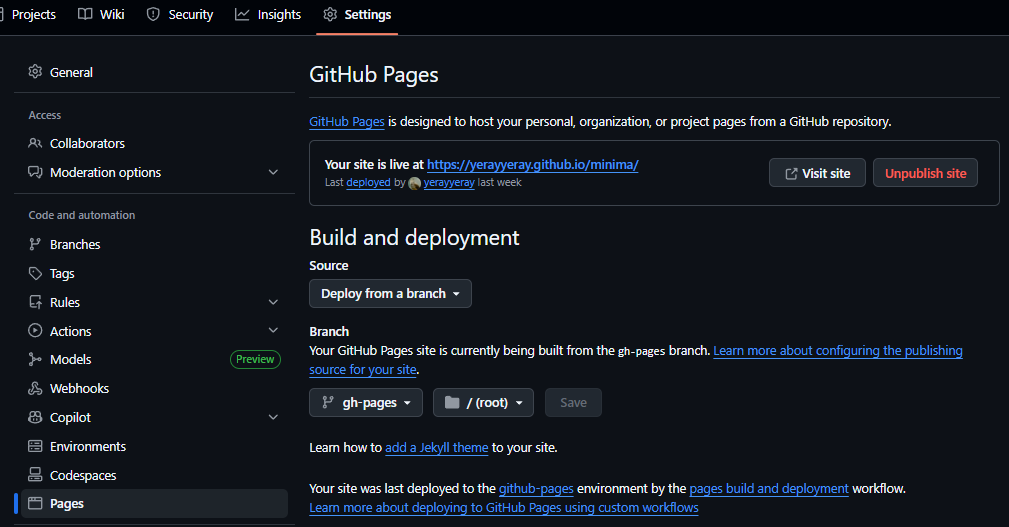Select Webhooks in sidebar
This screenshot has width=1009, height=527.
point(154,388)
